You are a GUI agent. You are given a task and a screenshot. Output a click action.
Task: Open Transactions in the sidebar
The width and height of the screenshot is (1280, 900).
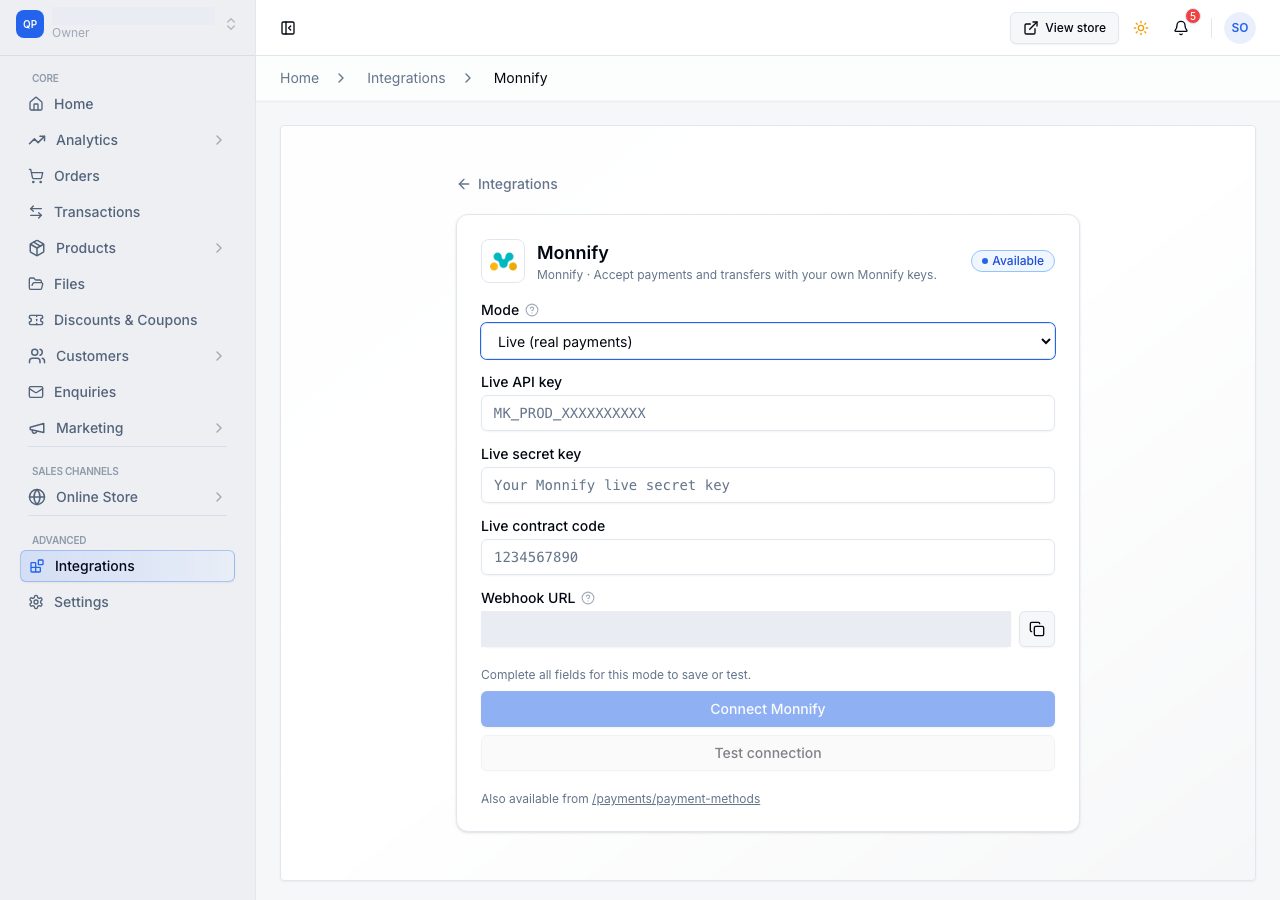click(127, 212)
